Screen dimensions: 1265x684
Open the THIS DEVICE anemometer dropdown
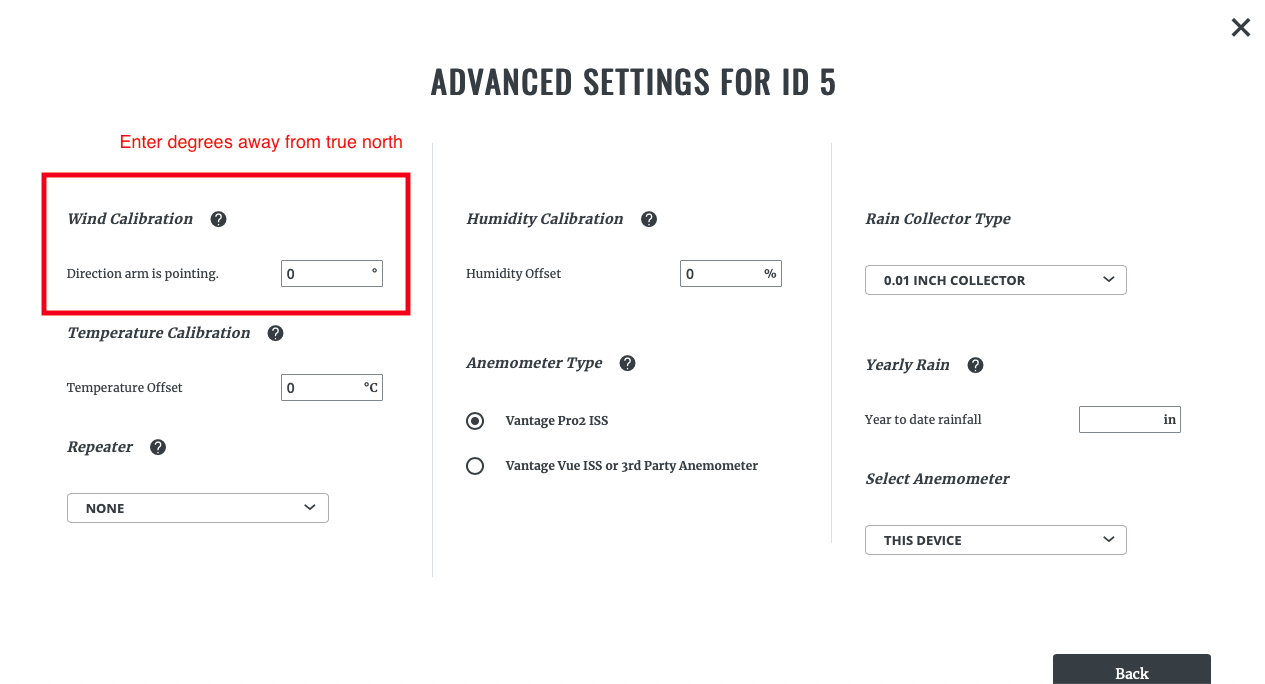click(x=996, y=540)
